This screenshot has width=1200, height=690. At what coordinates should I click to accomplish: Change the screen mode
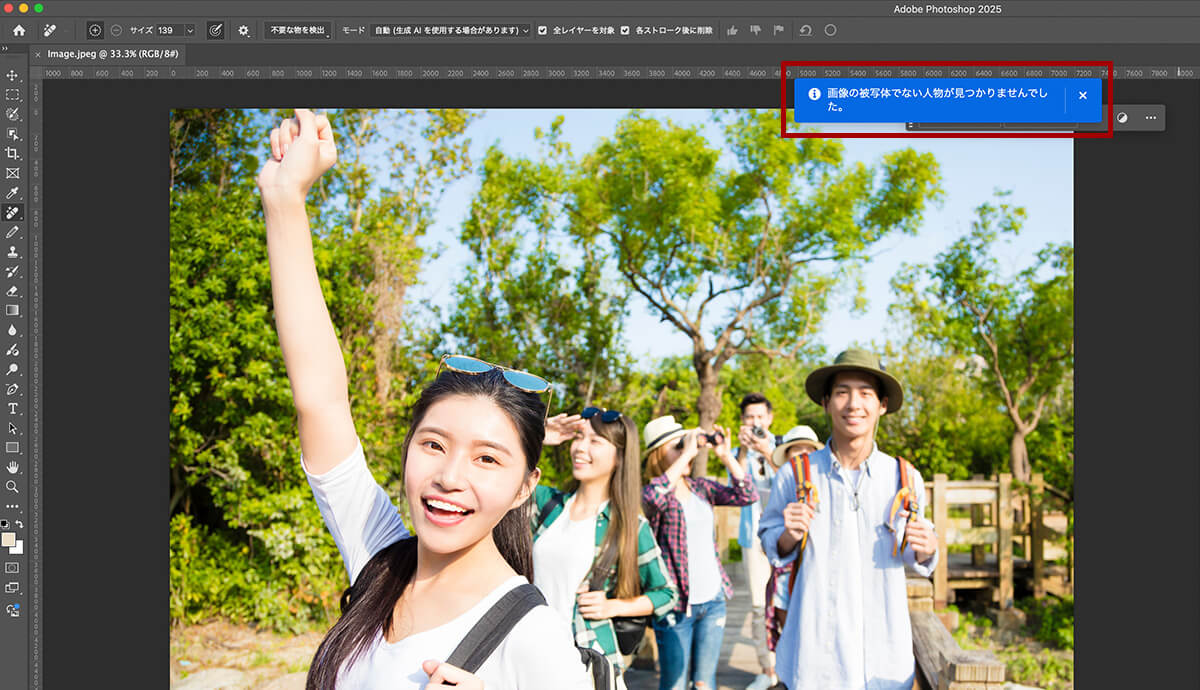(x=13, y=588)
